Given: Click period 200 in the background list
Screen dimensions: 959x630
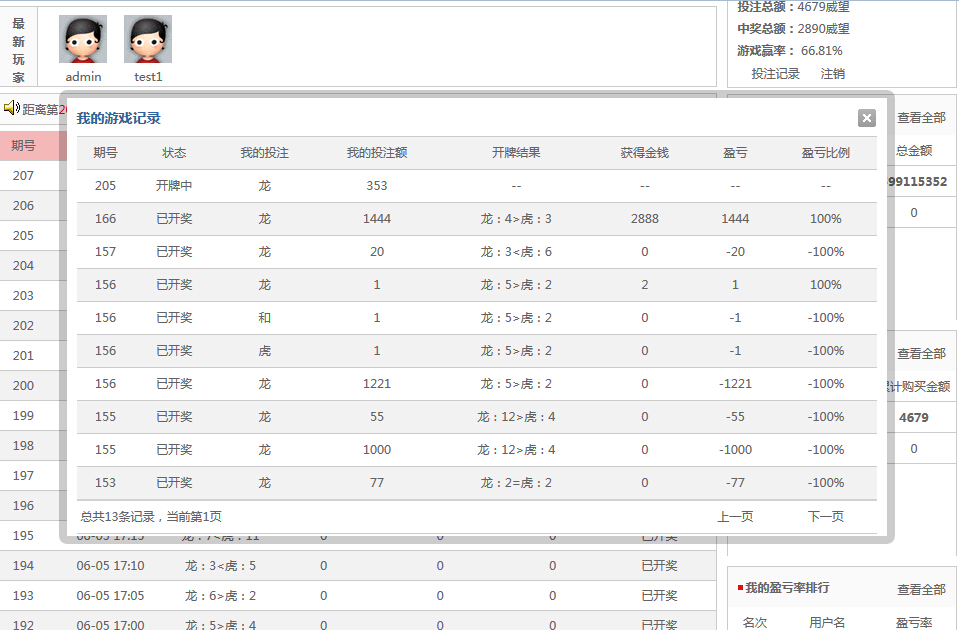Looking at the screenshot, I should coord(23,386).
